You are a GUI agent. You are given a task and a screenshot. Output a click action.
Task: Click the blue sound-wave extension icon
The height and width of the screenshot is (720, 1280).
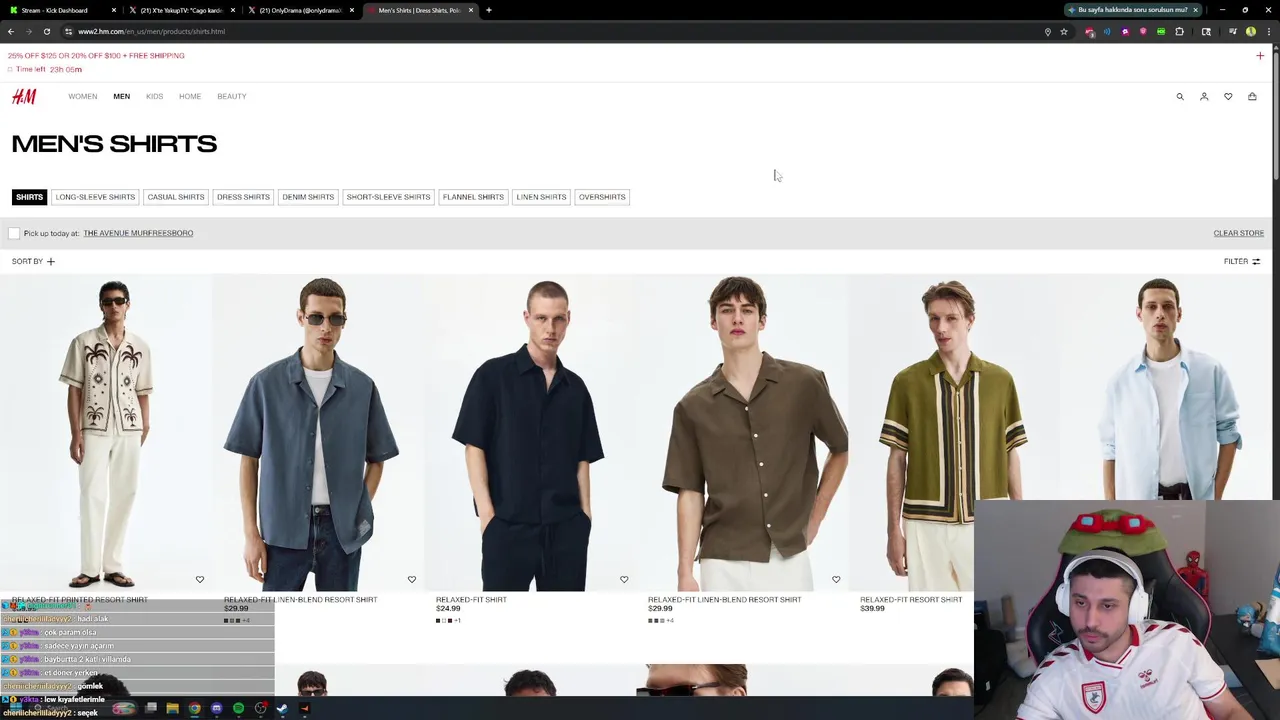(1107, 32)
